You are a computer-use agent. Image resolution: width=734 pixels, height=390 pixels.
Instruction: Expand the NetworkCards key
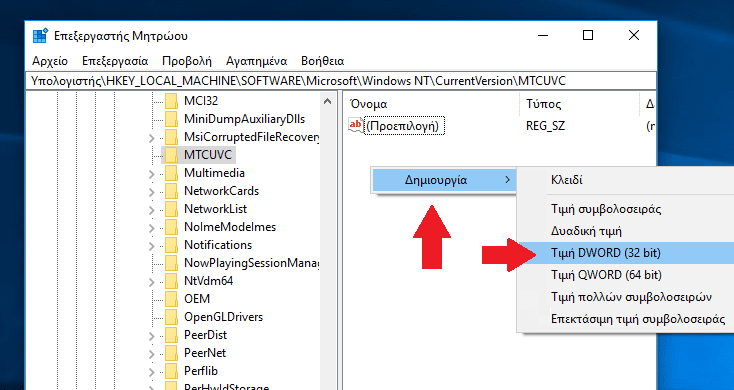click(x=151, y=192)
